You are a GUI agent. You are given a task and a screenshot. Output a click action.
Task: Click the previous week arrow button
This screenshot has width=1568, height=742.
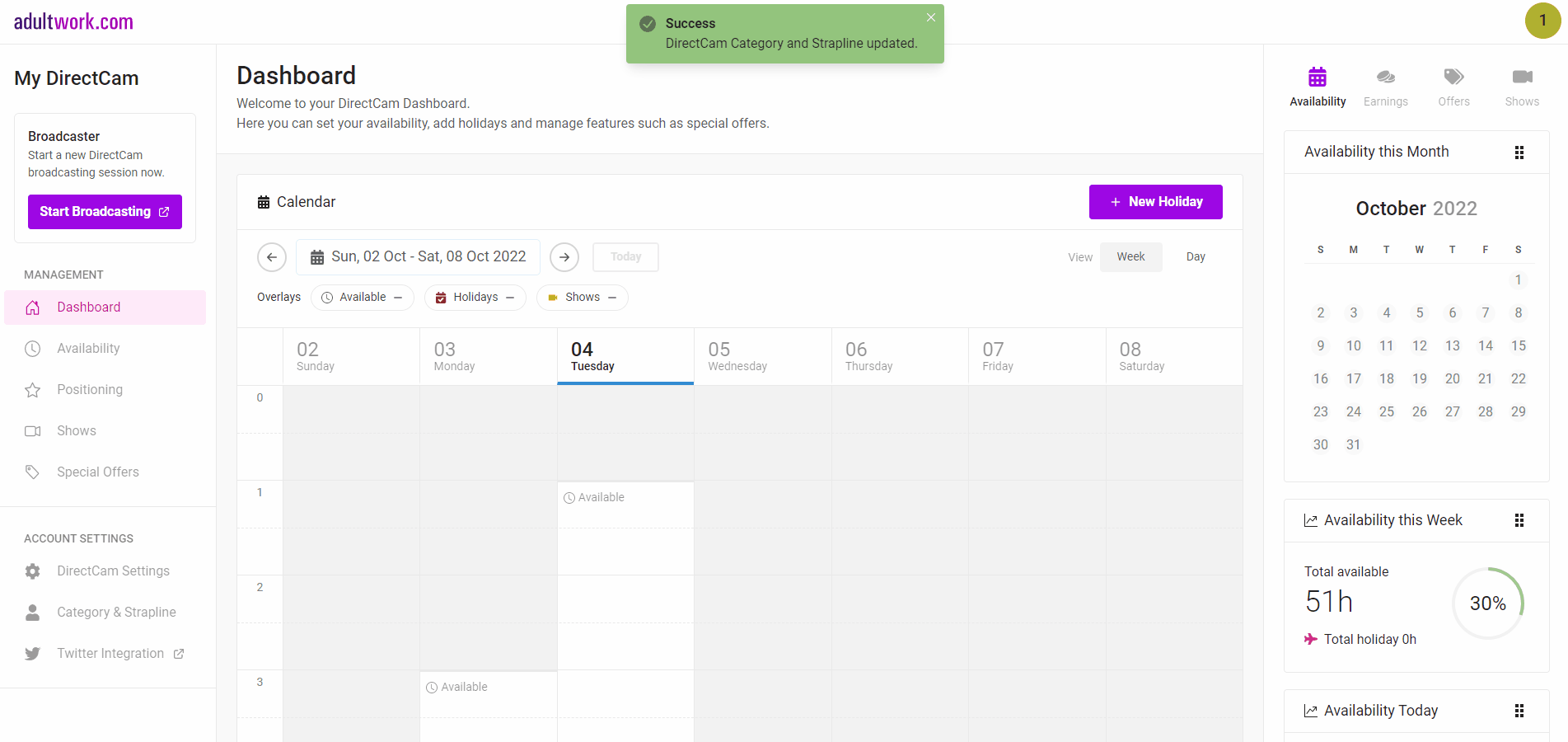point(272,257)
